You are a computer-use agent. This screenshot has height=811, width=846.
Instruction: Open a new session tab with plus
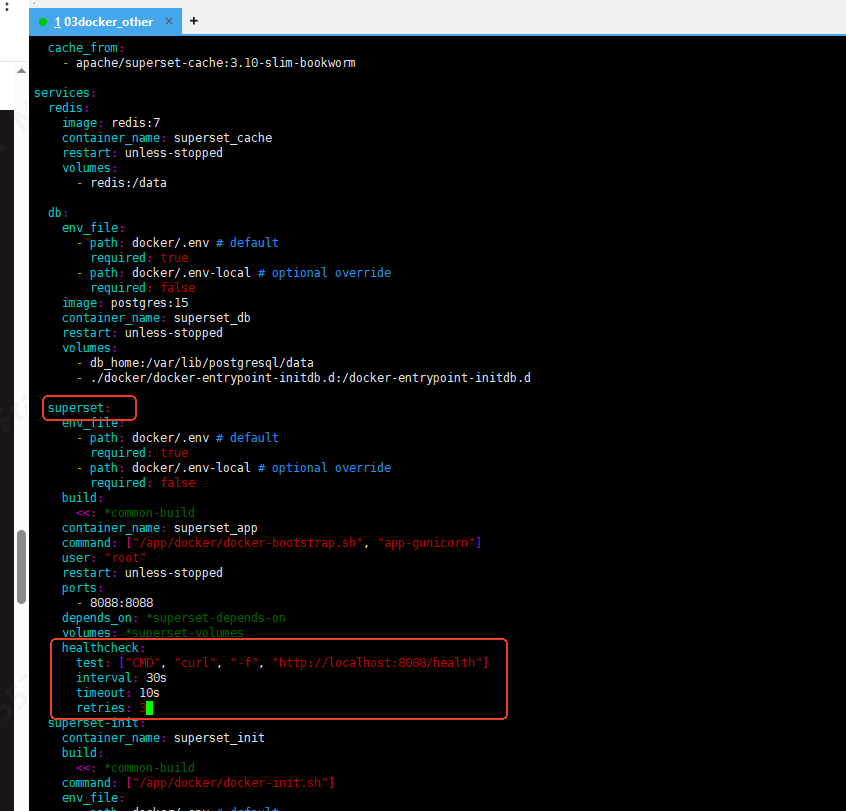(x=194, y=21)
